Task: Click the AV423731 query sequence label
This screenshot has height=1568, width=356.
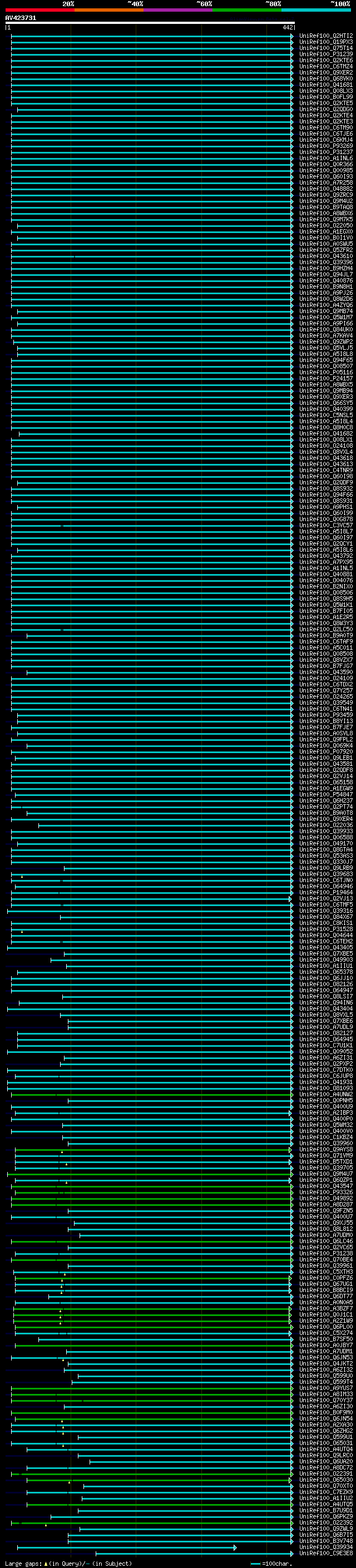Action: click(21, 18)
